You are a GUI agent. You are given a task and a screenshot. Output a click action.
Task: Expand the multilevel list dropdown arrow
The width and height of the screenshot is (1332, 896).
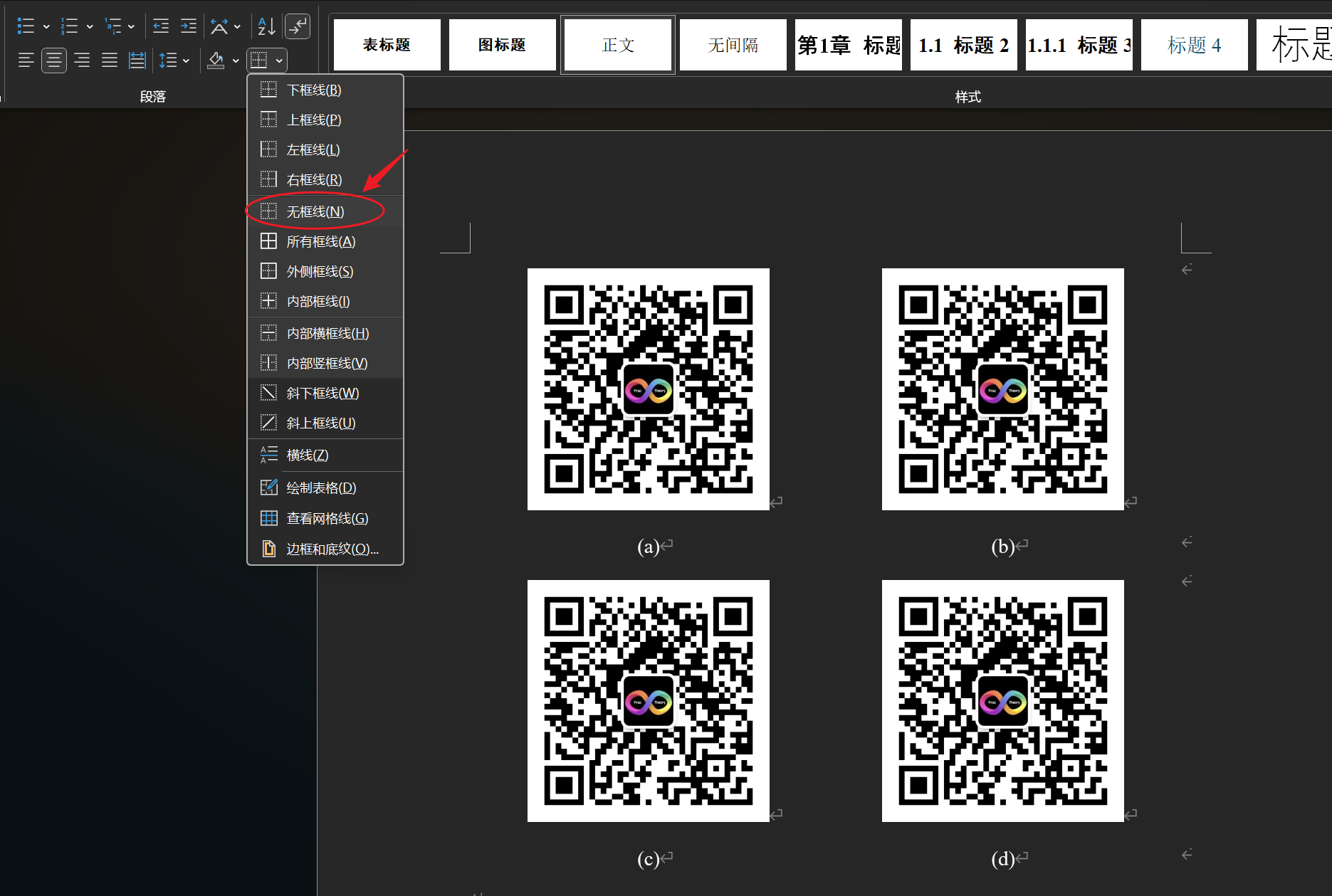pos(131,27)
